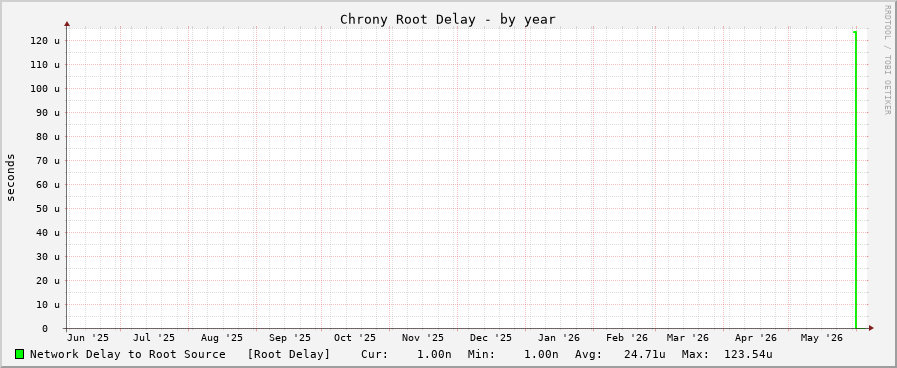Click the '100 u' y-axis tick label
The width and height of the screenshot is (897, 368).
[45, 89]
